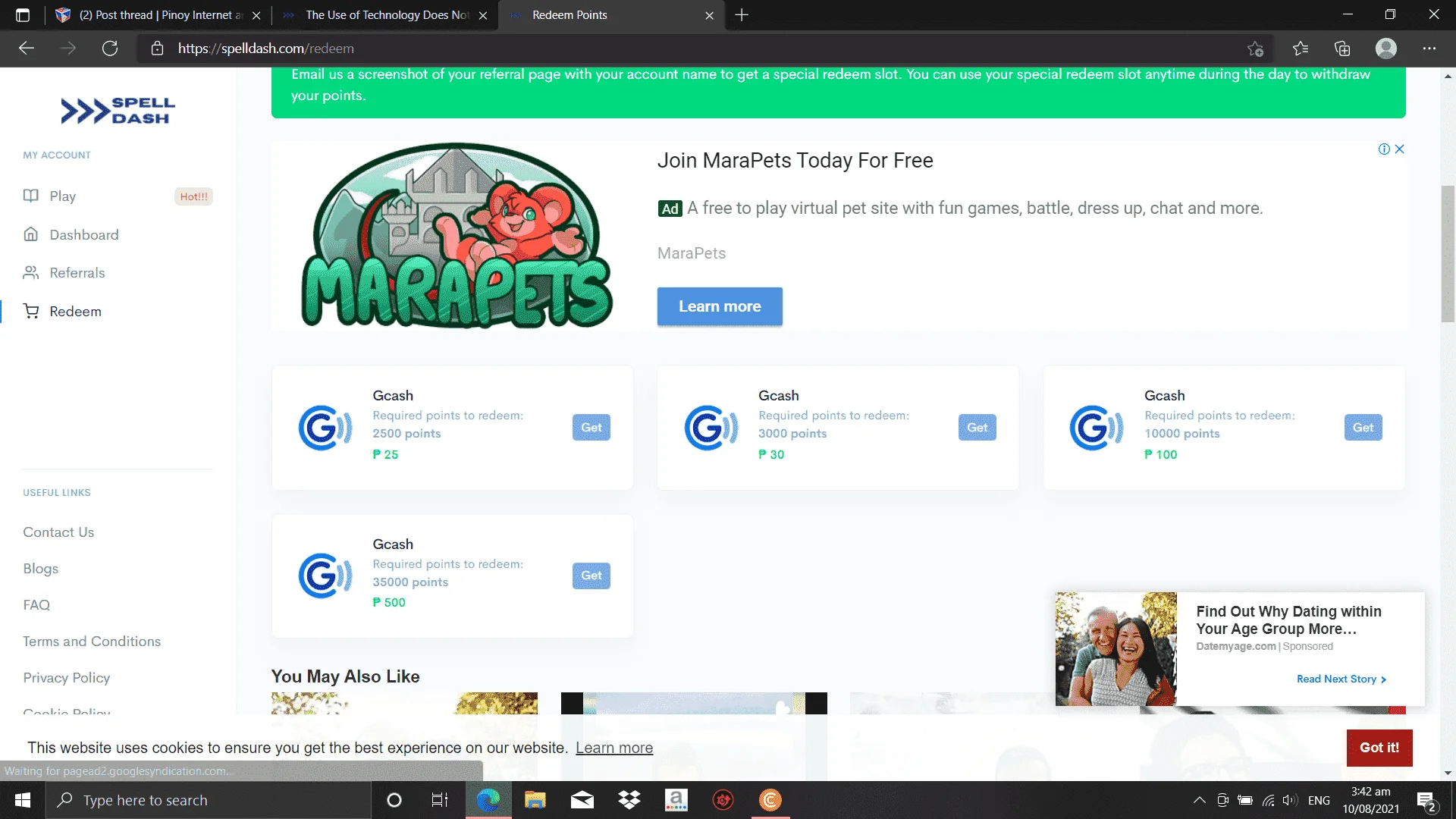This screenshot has width=1456, height=819.
Task: Click the page vertical scrollbar thumb
Action: [x=1448, y=254]
